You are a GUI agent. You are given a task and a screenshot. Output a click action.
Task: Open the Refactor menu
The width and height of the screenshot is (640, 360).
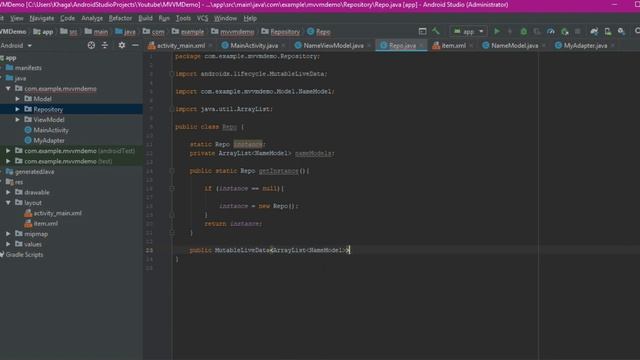(x=120, y=18)
